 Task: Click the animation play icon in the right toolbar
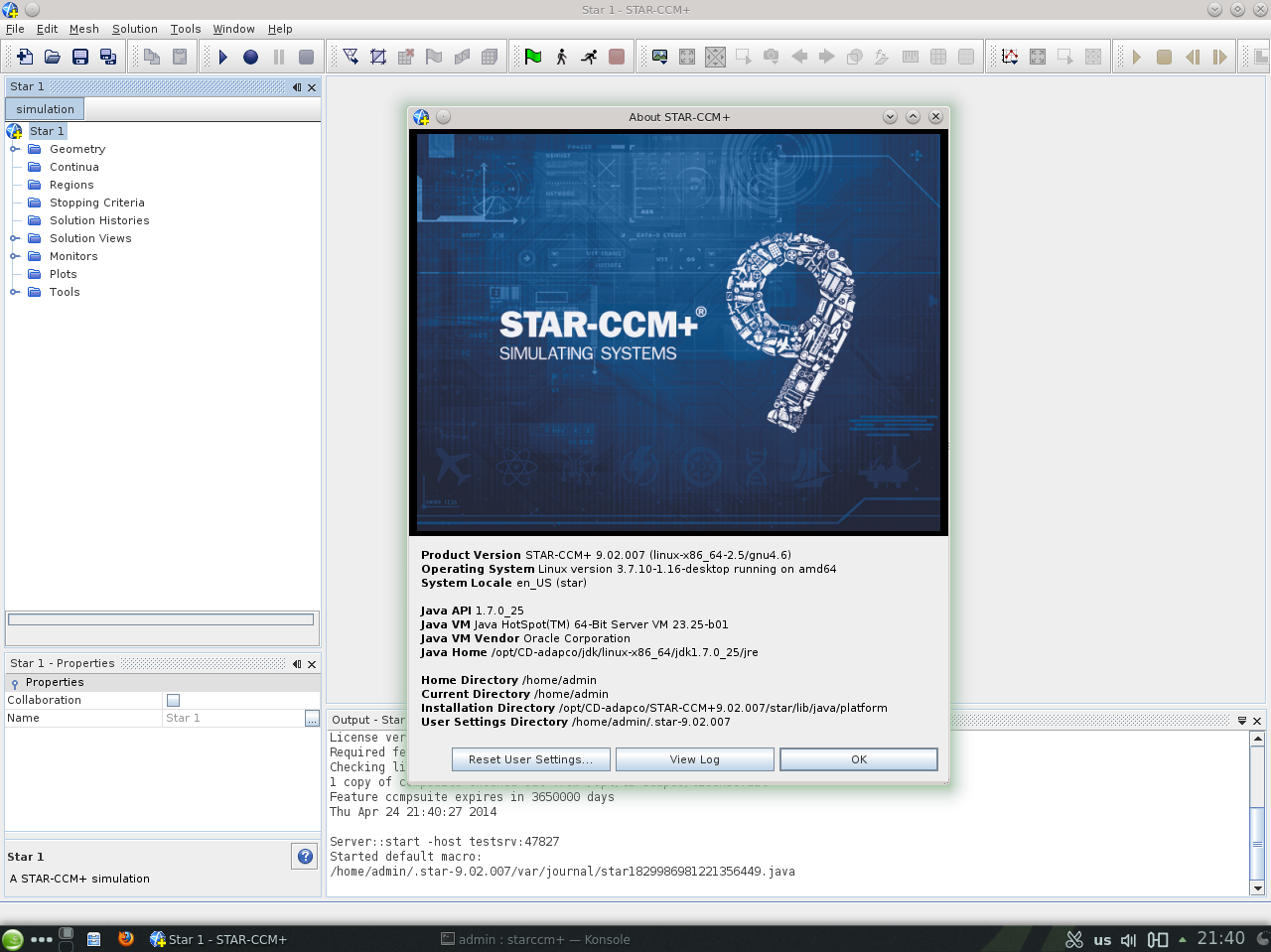[x=1137, y=57]
